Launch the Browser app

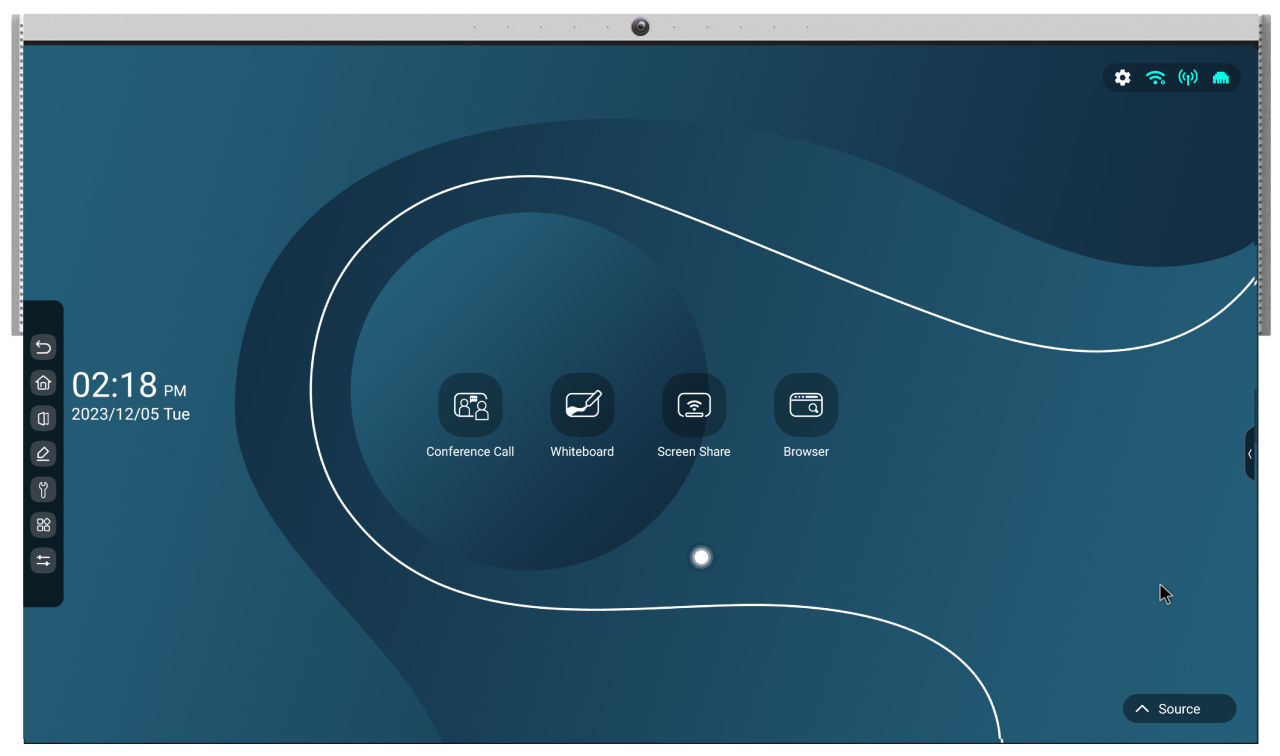click(x=806, y=405)
